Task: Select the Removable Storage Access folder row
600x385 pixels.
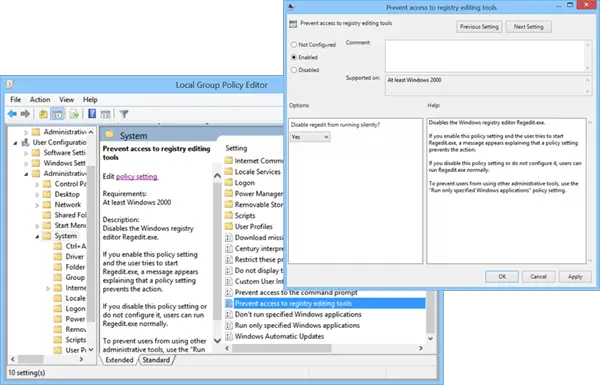Action: [259, 204]
